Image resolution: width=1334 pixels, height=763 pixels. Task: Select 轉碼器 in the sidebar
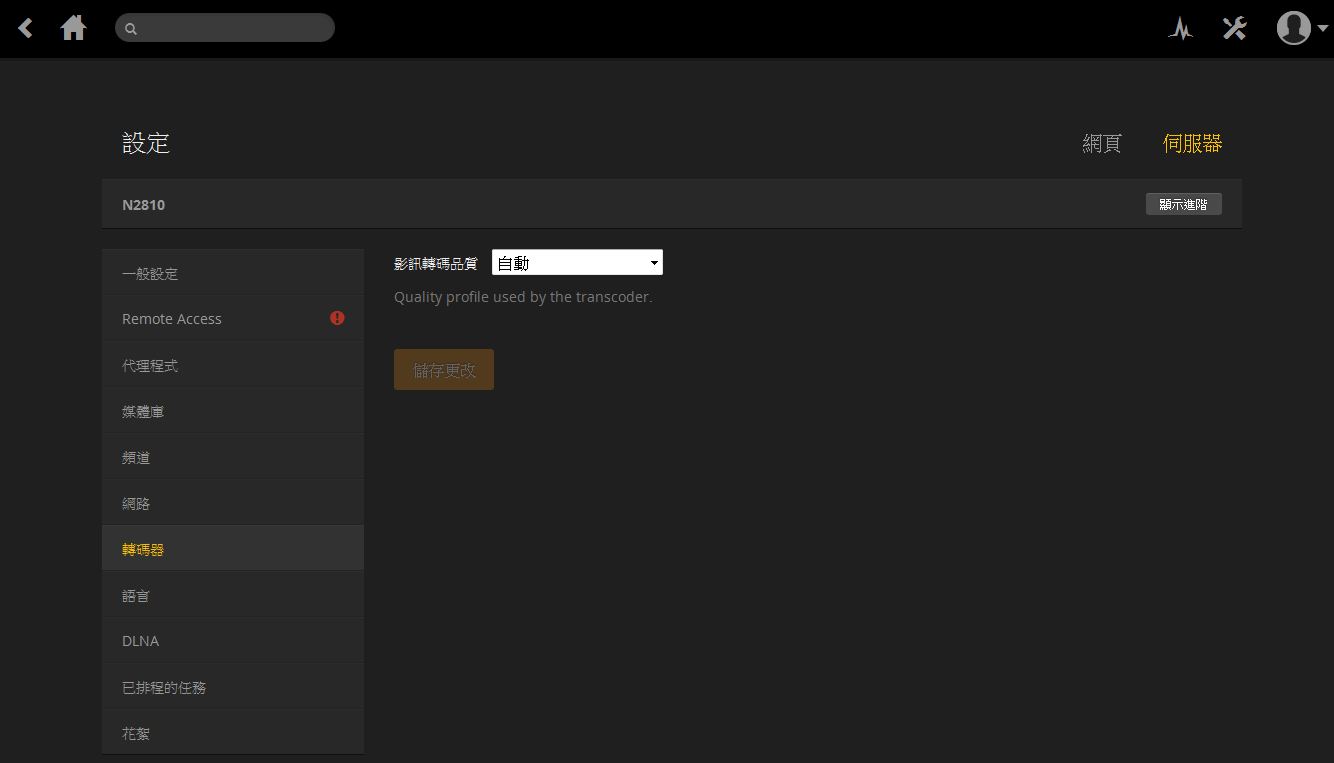(233, 549)
